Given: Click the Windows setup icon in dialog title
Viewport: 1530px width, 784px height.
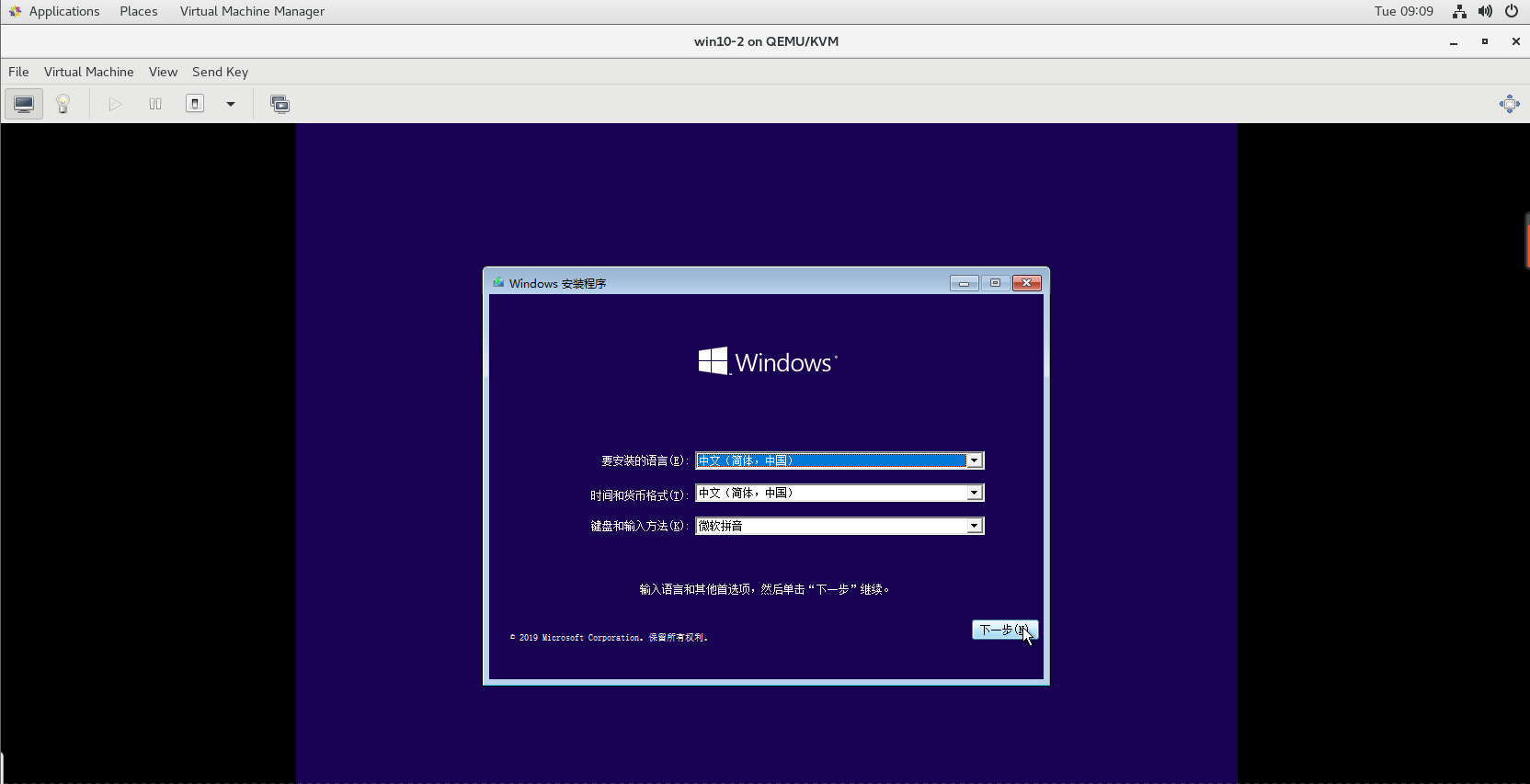Looking at the screenshot, I should tap(498, 282).
